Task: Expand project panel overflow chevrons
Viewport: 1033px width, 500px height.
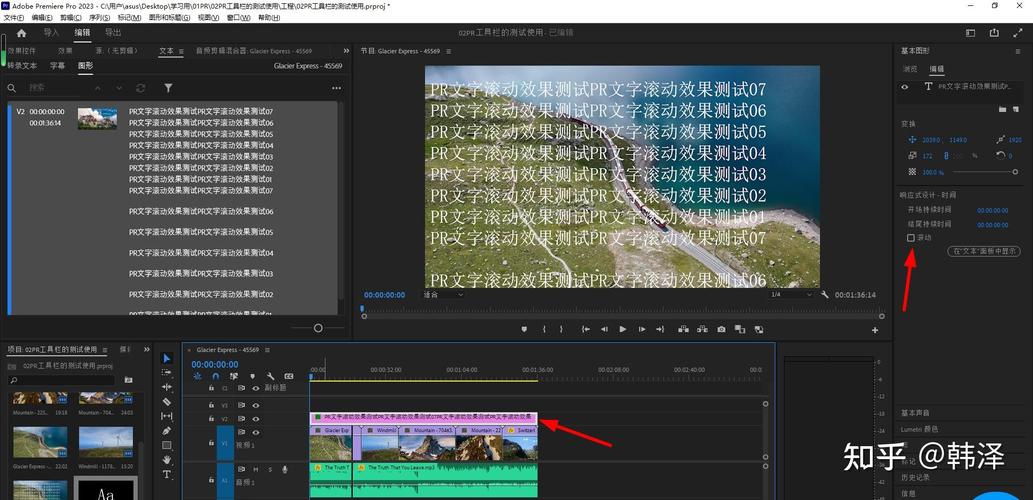Action: click(147, 349)
